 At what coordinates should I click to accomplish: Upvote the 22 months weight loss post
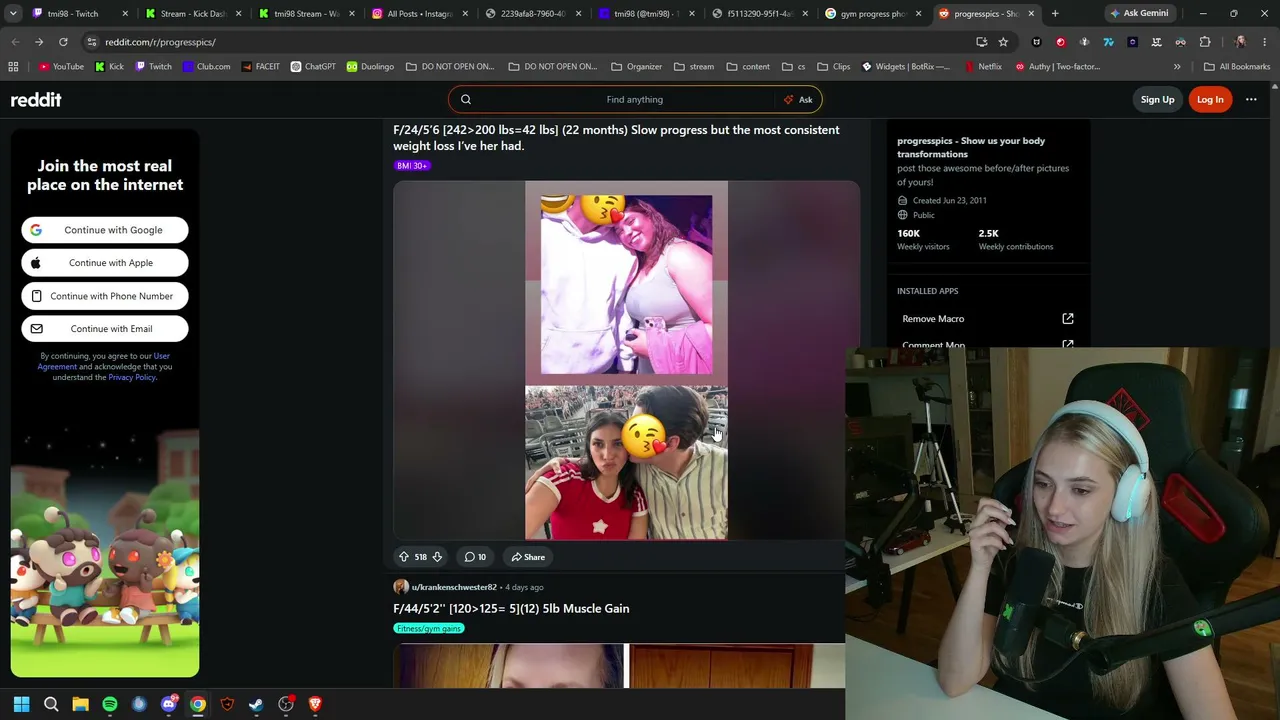coord(404,557)
